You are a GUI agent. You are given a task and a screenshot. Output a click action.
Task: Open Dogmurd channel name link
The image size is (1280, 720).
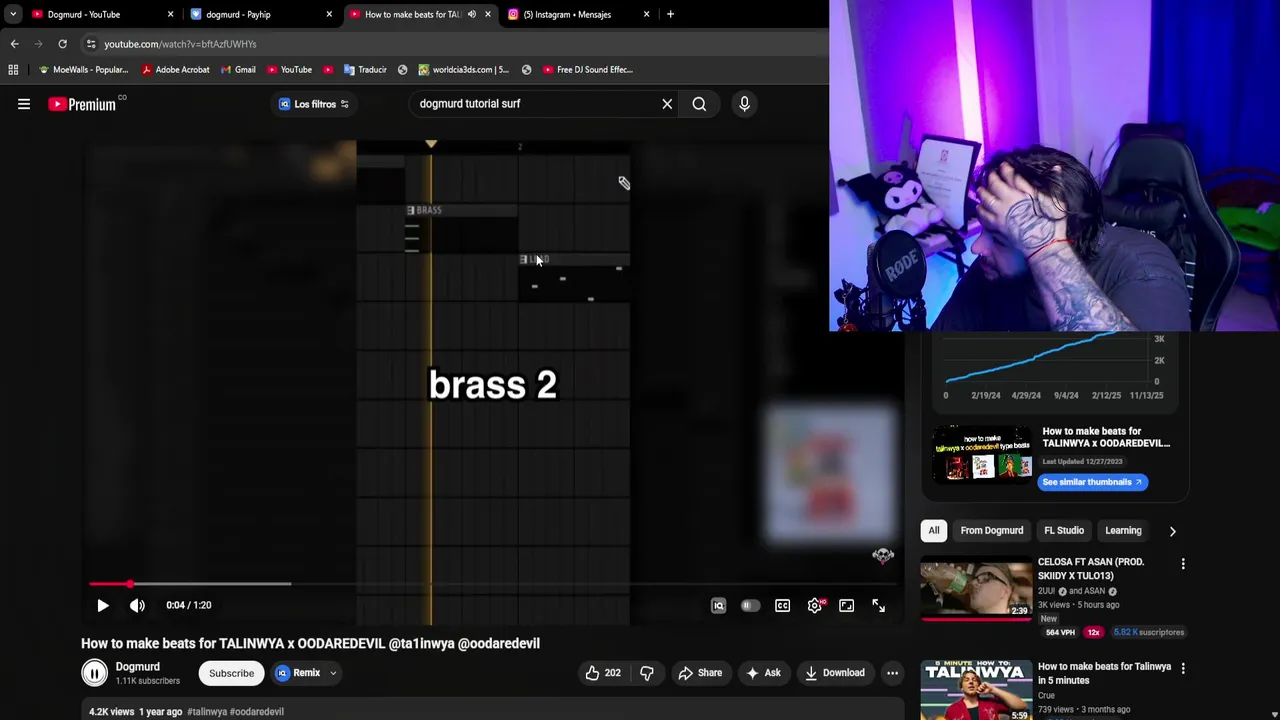pos(137,667)
